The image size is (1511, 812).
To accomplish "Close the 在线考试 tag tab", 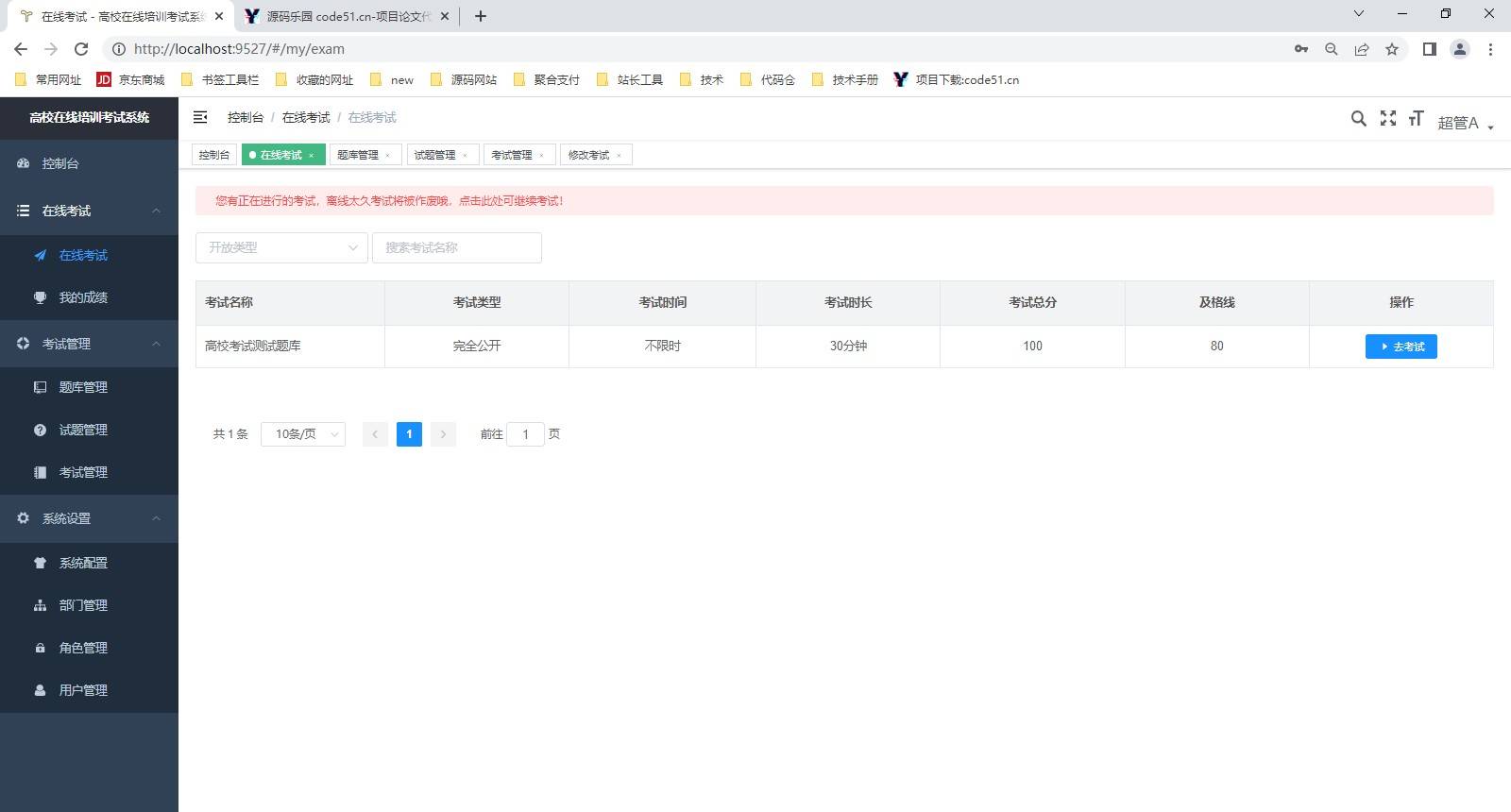I will point(311,156).
